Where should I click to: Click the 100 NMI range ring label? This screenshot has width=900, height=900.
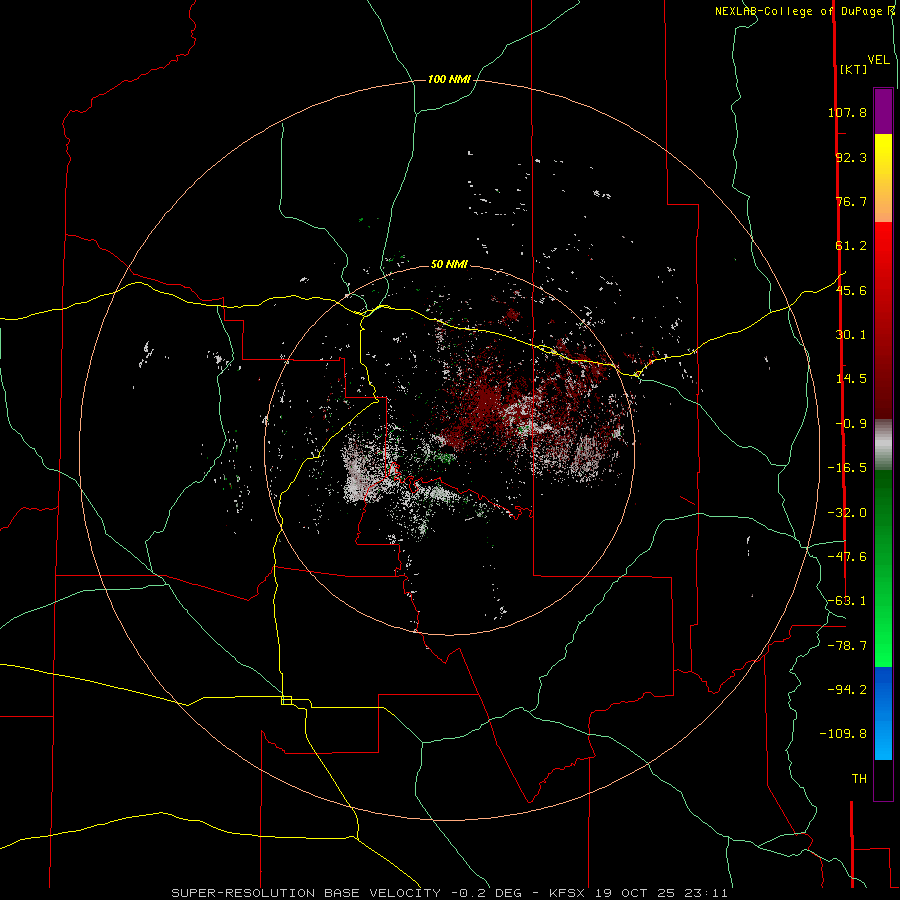pos(449,79)
